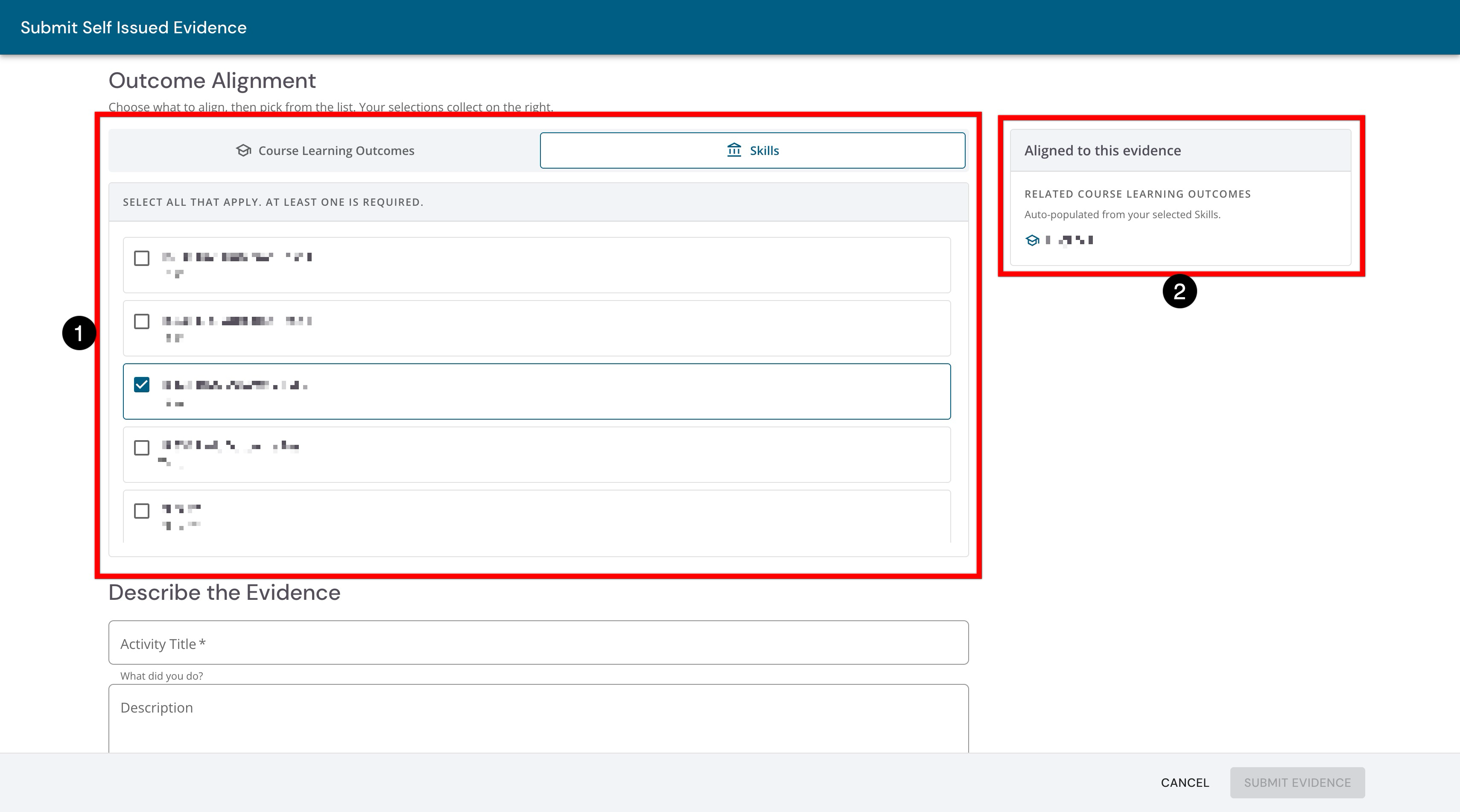Viewport: 1460px width, 812px height.
Task: Tick the first unchecked skill checkbox in the list
Action: (x=142, y=258)
